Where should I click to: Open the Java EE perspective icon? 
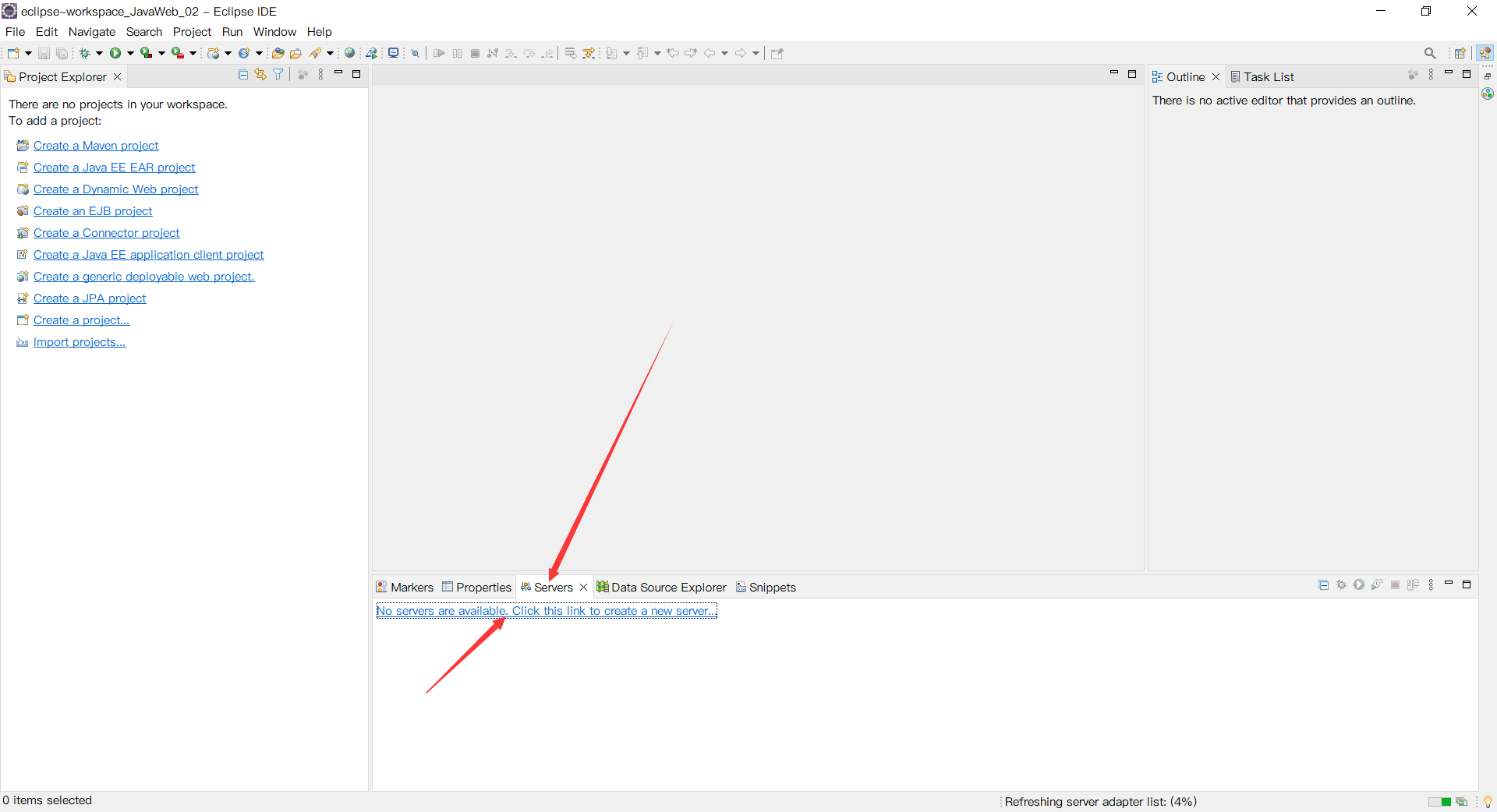(x=1486, y=53)
